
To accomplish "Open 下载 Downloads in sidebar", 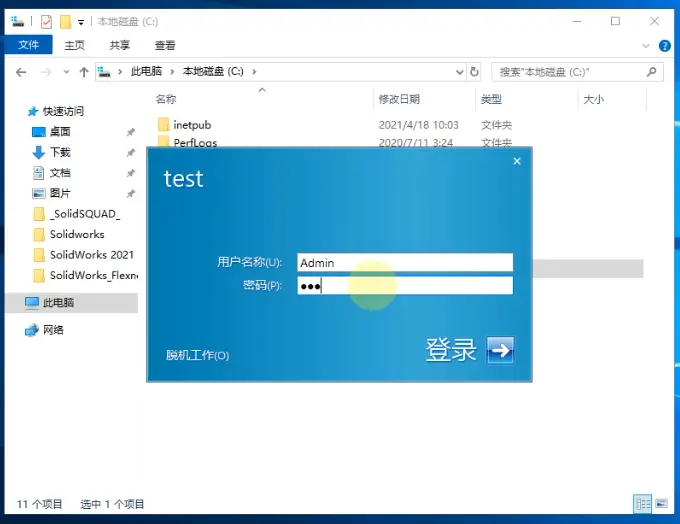I will pos(60,152).
